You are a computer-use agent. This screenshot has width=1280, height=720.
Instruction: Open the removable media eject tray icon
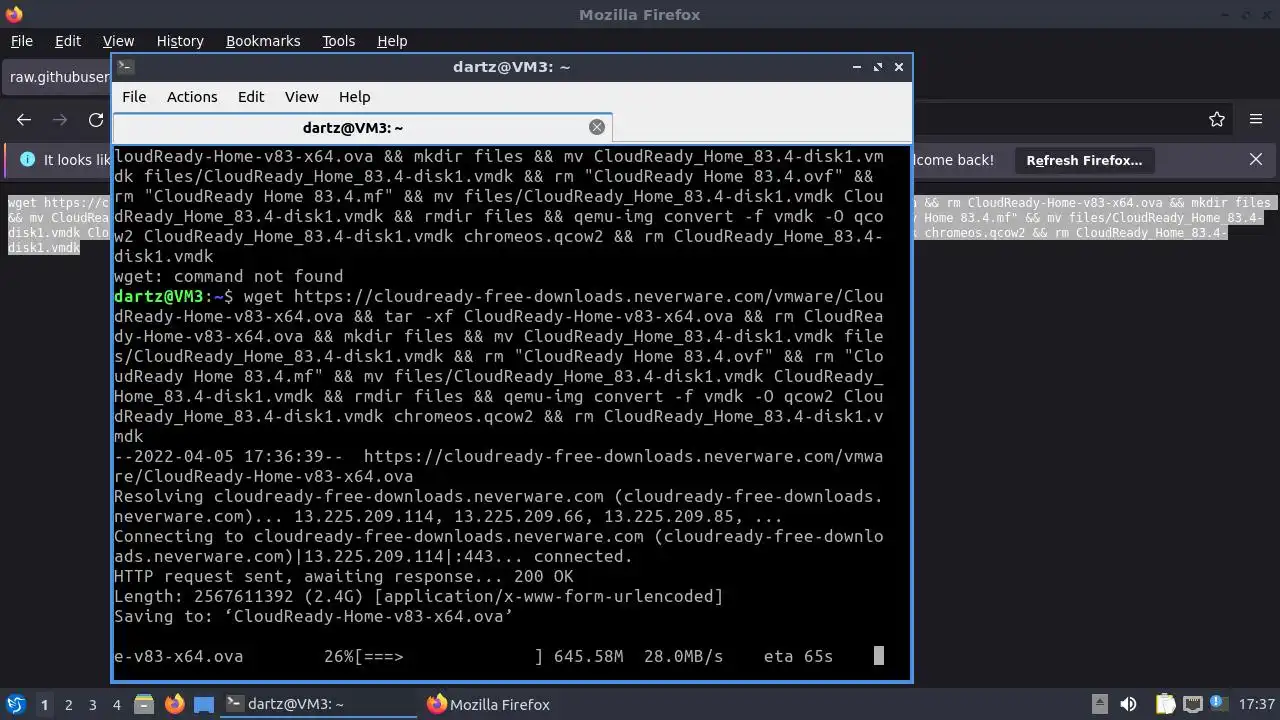coord(1099,704)
